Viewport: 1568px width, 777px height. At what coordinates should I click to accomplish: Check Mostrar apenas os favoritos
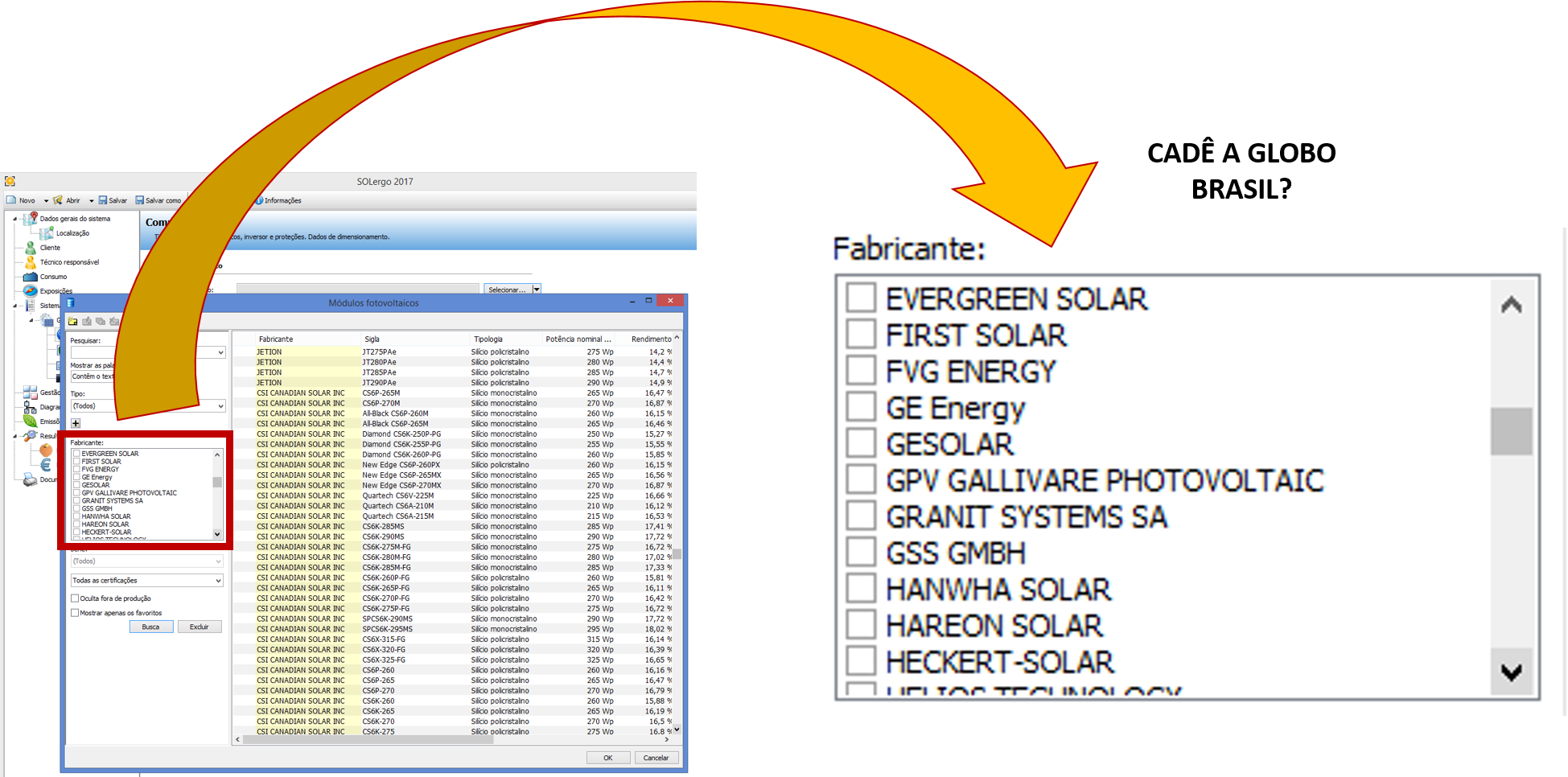(75, 613)
